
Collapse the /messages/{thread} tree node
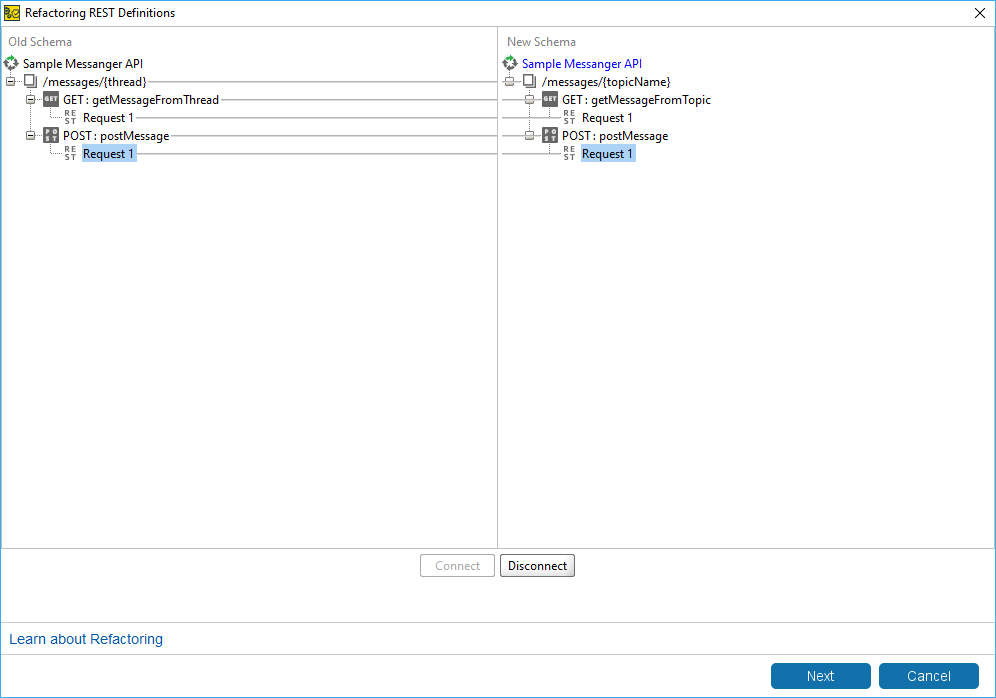11,82
